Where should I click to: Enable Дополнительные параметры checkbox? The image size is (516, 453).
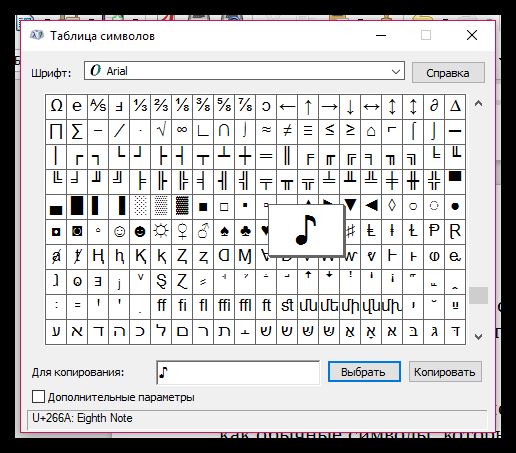click(38, 397)
